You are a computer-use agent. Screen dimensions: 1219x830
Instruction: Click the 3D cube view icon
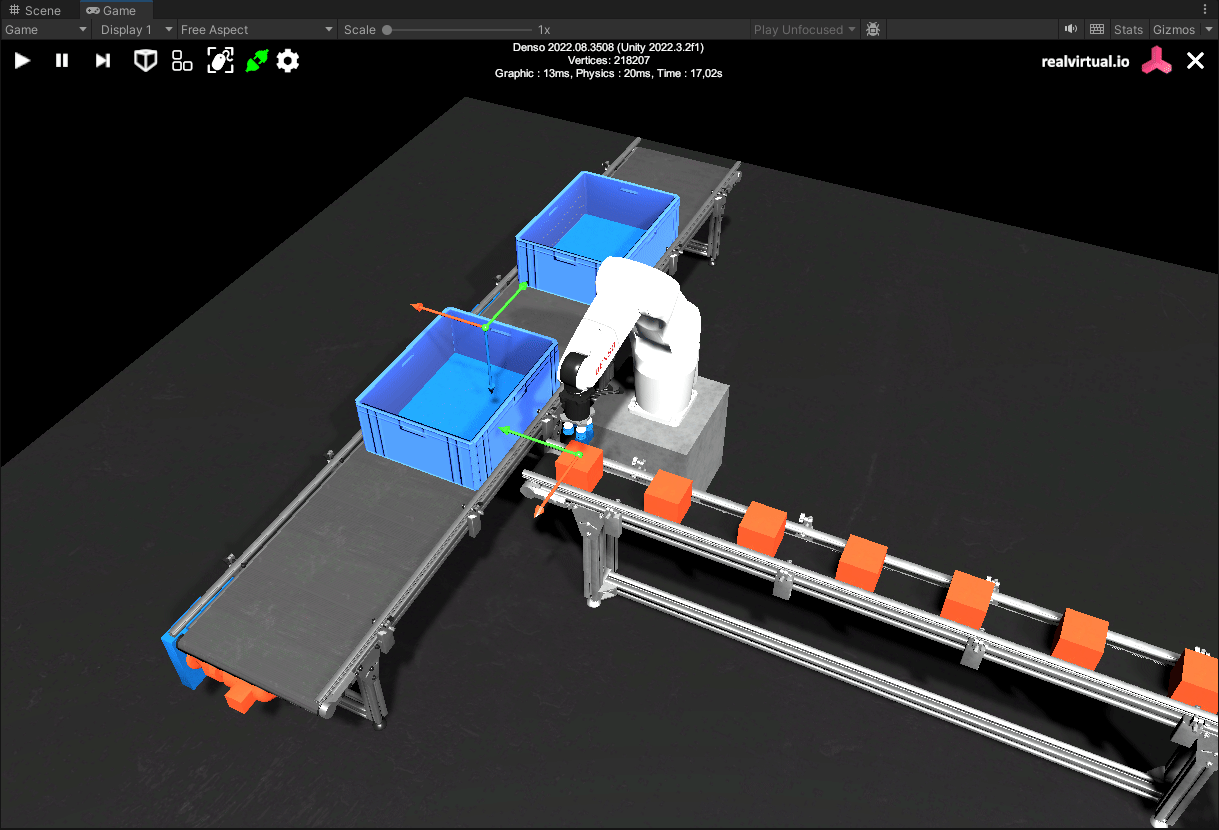pyautogui.click(x=146, y=61)
